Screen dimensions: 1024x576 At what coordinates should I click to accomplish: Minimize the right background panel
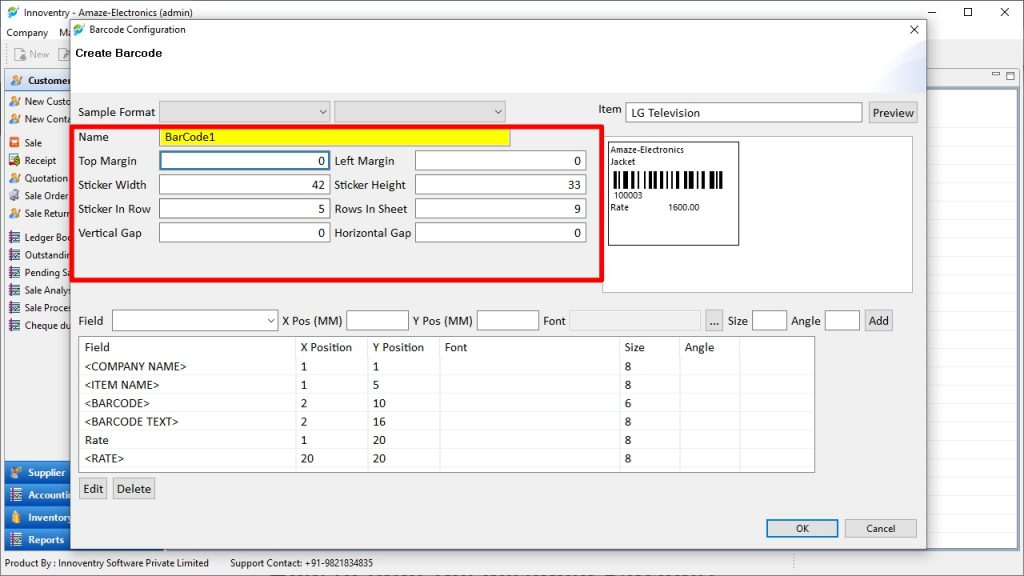click(996, 74)
